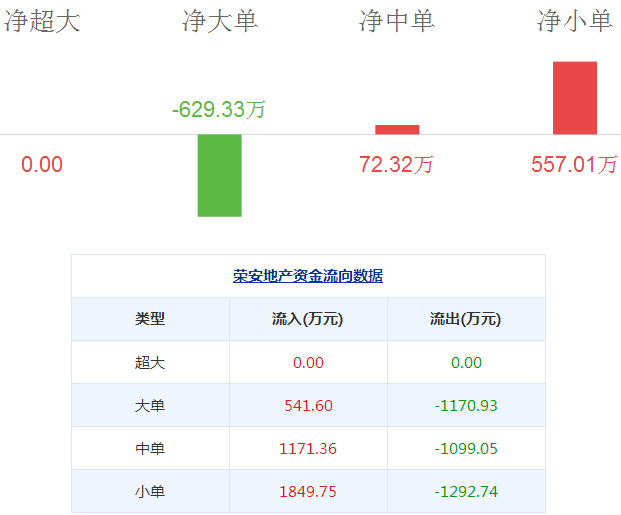The height and width of the screenshot is (515, 621).
Task: Select the 超大 row label
Action: point(150,362)
